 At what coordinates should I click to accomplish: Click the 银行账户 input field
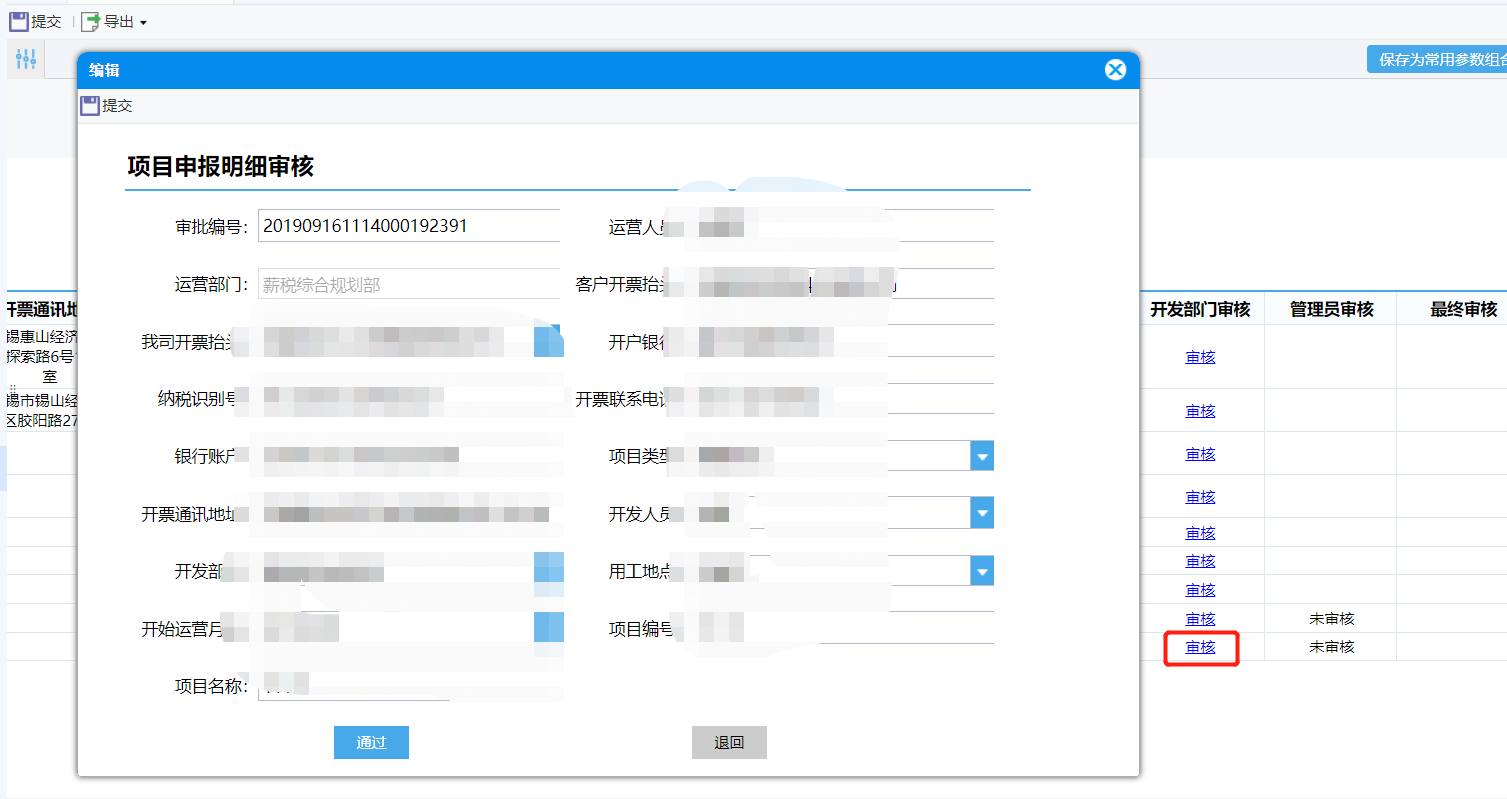click(x=409, y=456)
